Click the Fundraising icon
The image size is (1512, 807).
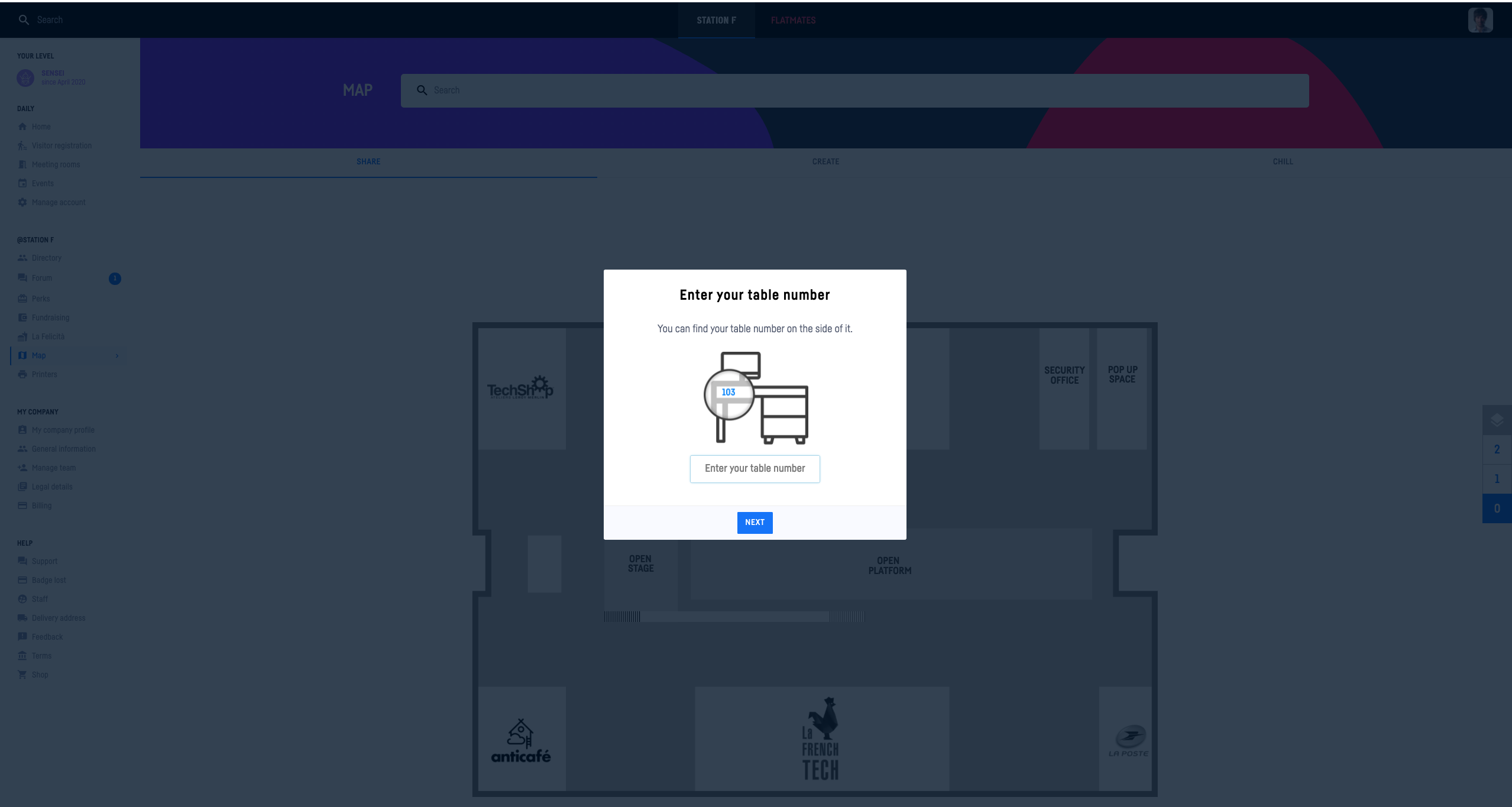[22, 317]
